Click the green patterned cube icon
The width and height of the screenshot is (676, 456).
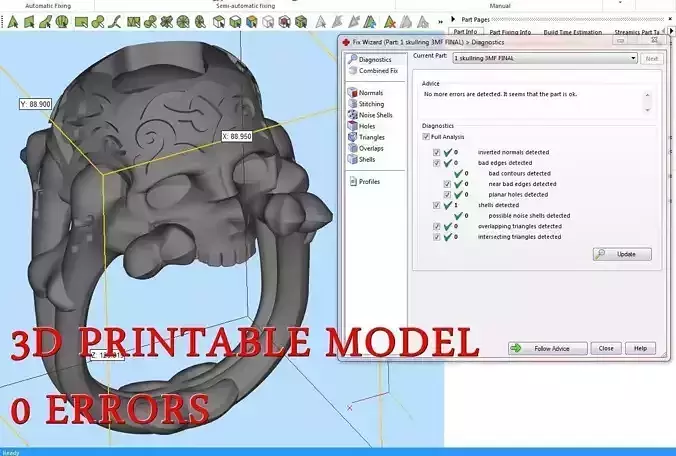coord(301,22)
